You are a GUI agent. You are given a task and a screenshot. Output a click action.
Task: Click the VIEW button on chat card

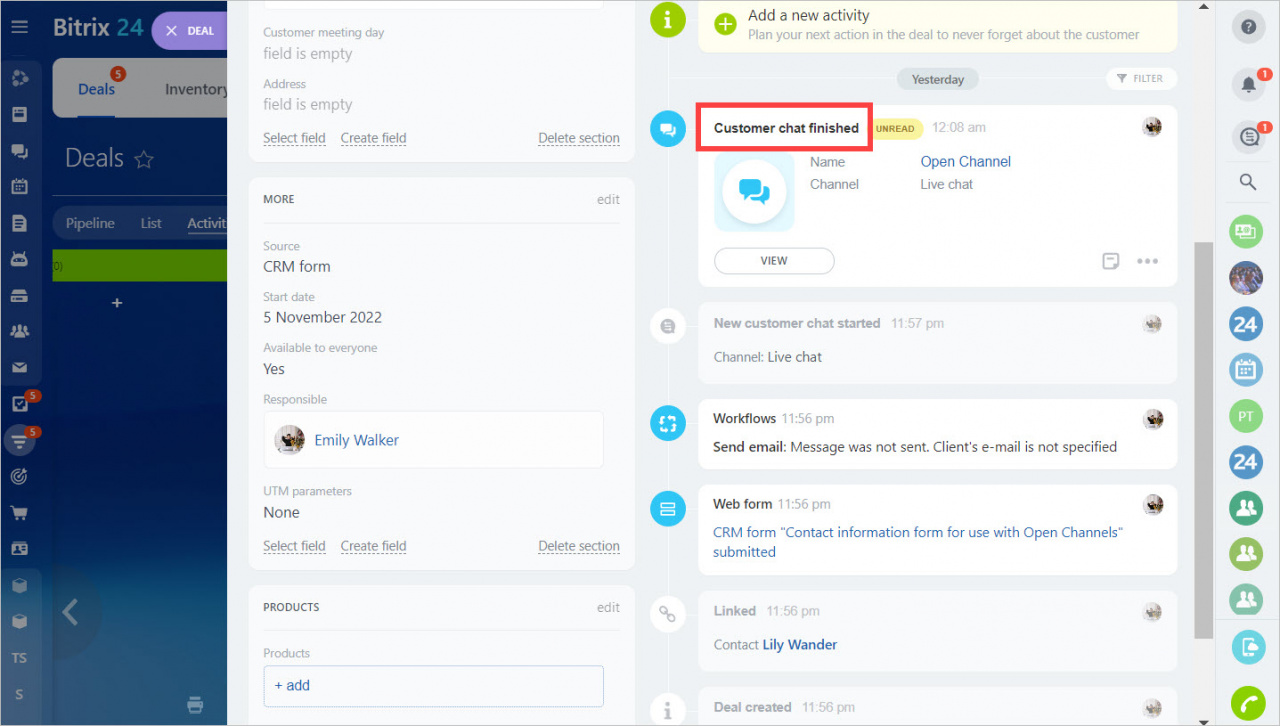(x=774, y=260)
